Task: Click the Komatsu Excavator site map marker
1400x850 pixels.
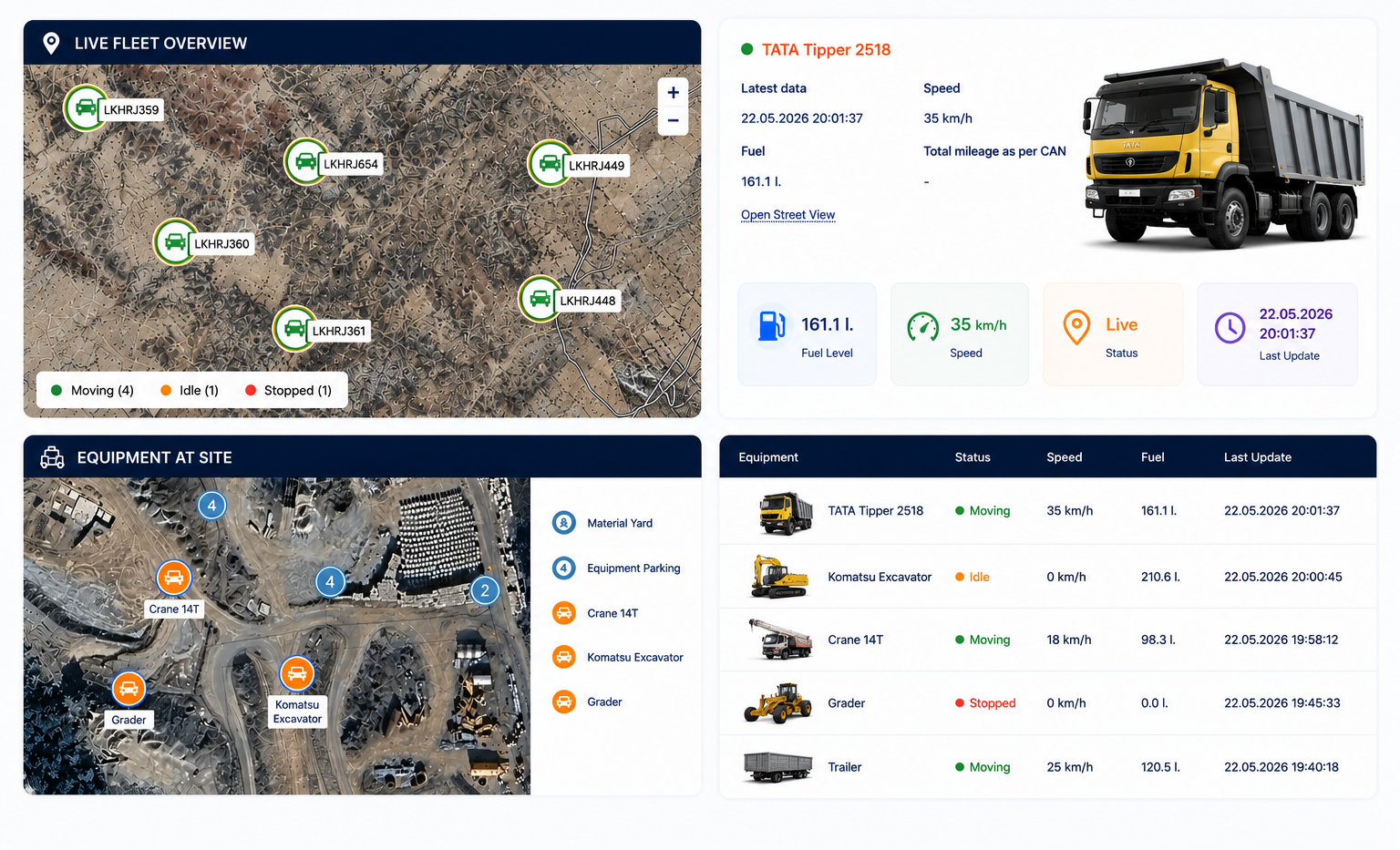Action: coord(296,674)
